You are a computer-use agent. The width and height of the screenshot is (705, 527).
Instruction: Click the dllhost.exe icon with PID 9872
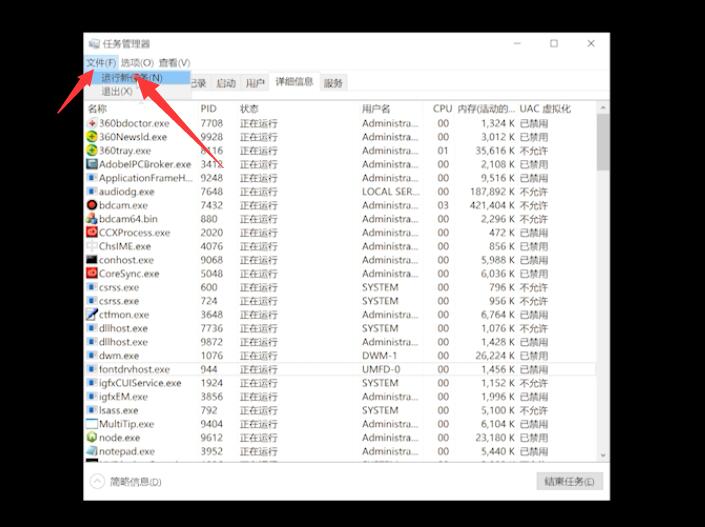tap(92, 342)
